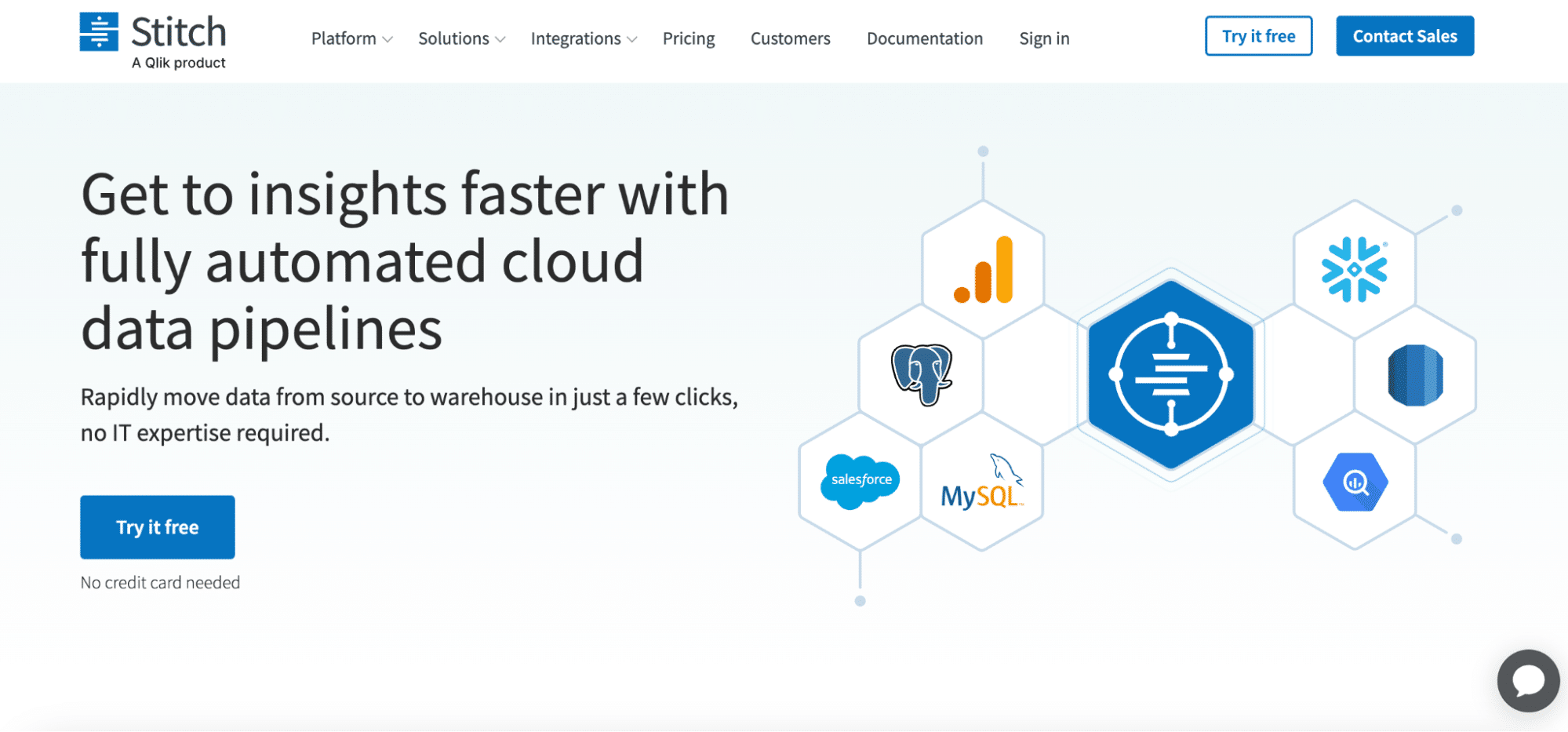Expand the Solutions dropdown chevron
This screenshot has height=732, width=1568.
(x=500, y=39)
